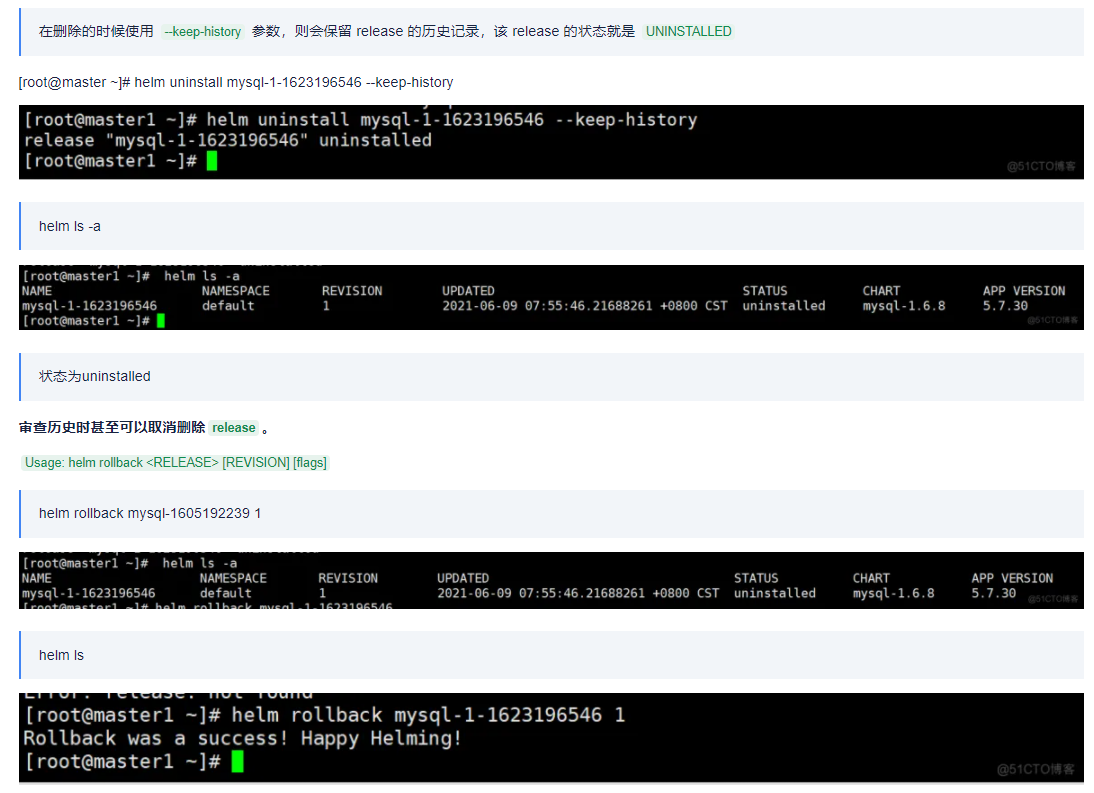Click 'uninstalled' status value in the second terminal
Screen dimensions: 1094x793
coord(784,305)
